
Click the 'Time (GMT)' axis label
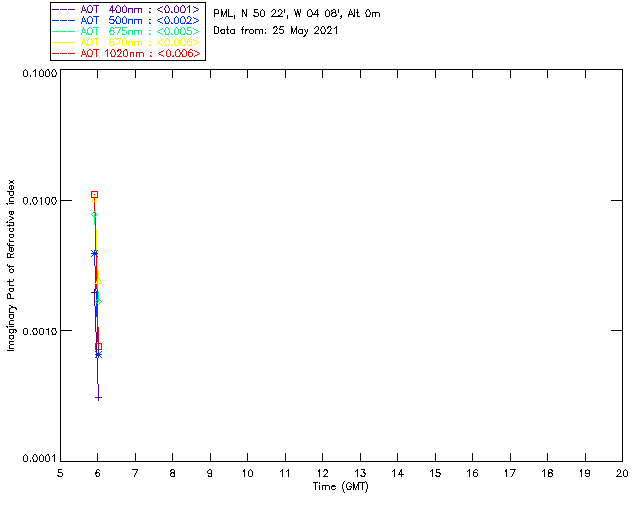340,487
